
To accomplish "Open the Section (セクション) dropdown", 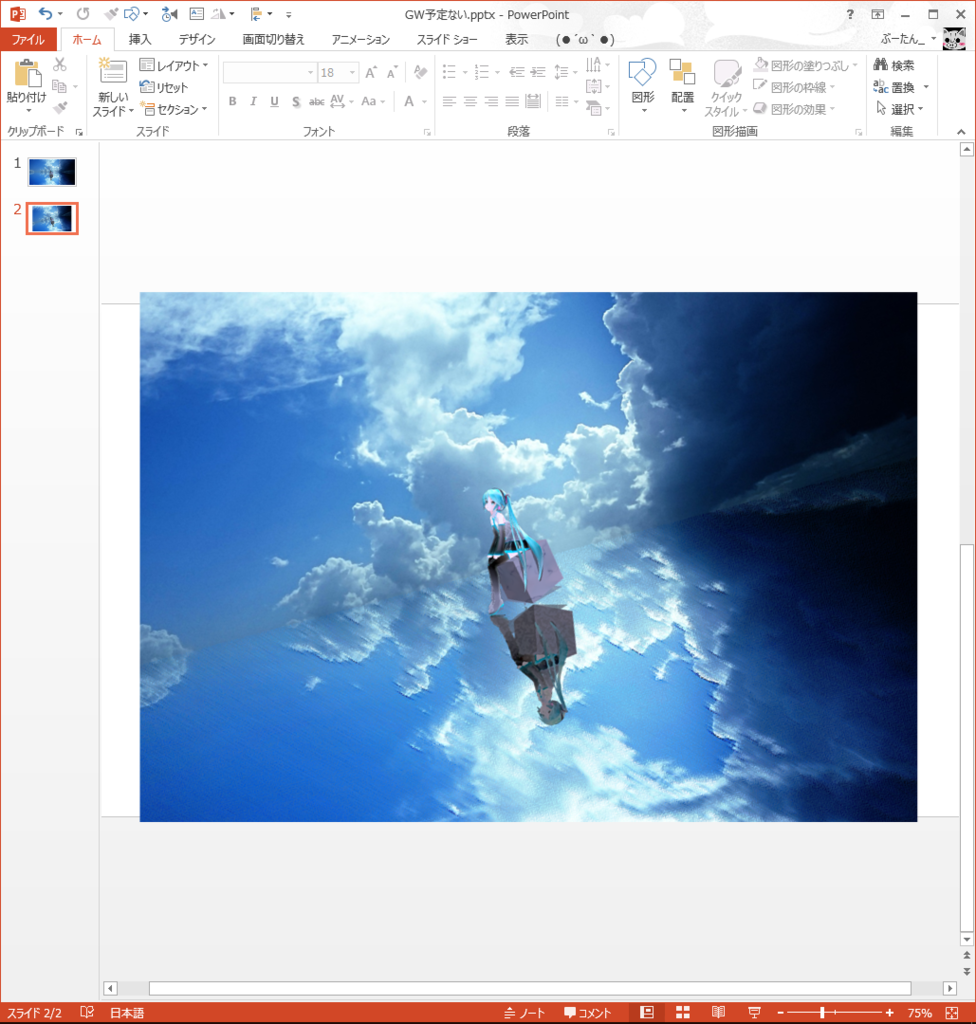I will pos(174,109).
